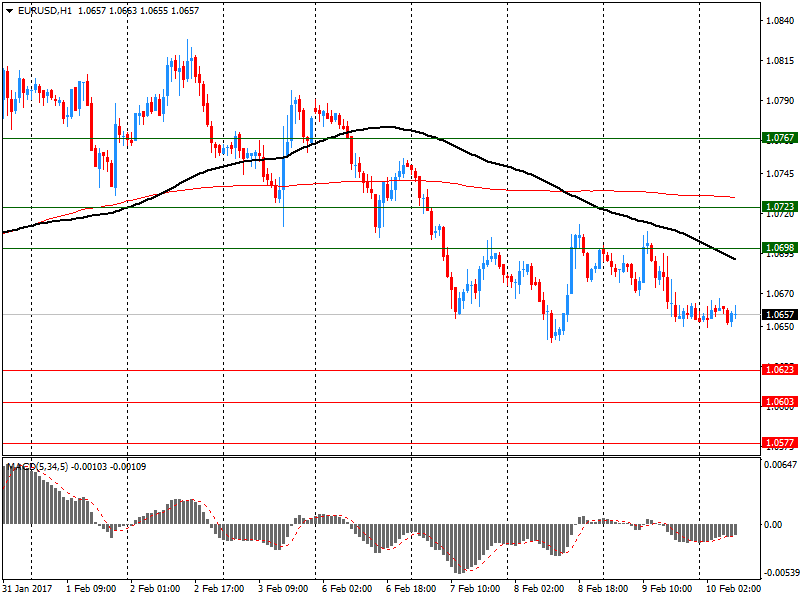The height and width of the screenshot is (600, 800).
Task: Select the 7 Feb 10:00 time label
Action: [475, 589]
